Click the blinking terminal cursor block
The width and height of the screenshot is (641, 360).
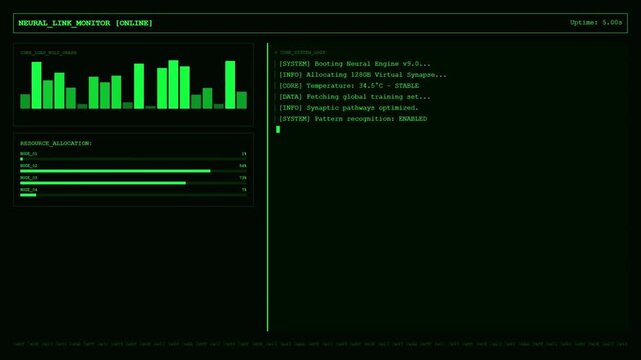coord(278,130)
